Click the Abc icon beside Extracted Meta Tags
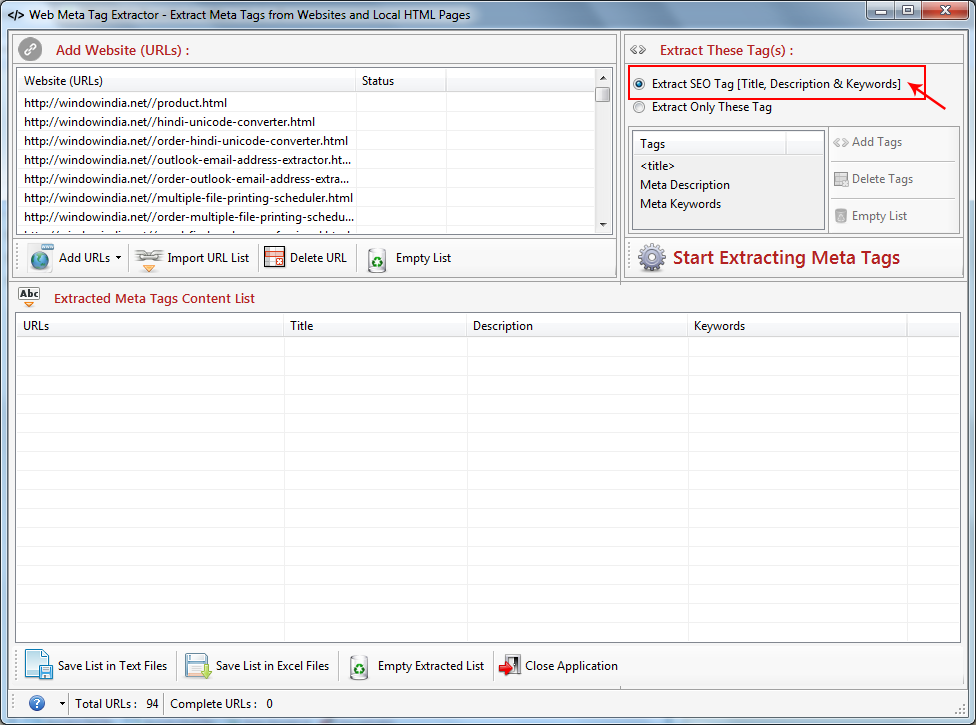 (29, 297)
